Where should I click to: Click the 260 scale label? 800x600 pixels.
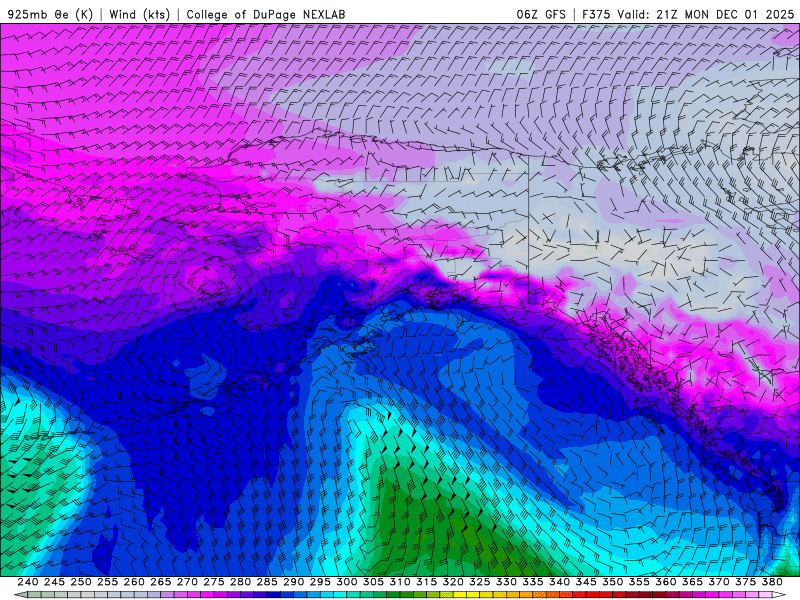(134, 582)
